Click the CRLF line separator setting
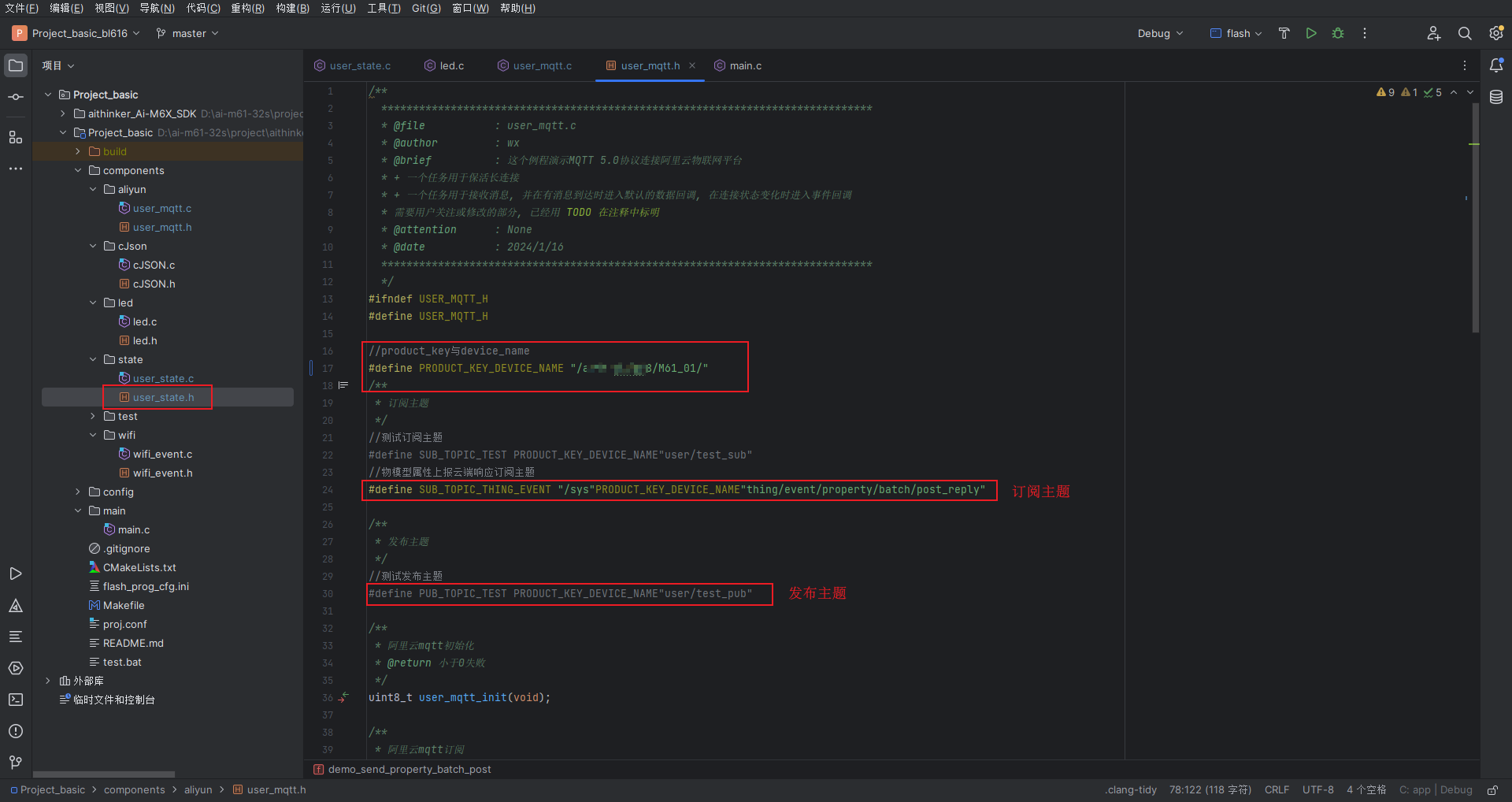 pyautogui.click(x=1277, y=790)
